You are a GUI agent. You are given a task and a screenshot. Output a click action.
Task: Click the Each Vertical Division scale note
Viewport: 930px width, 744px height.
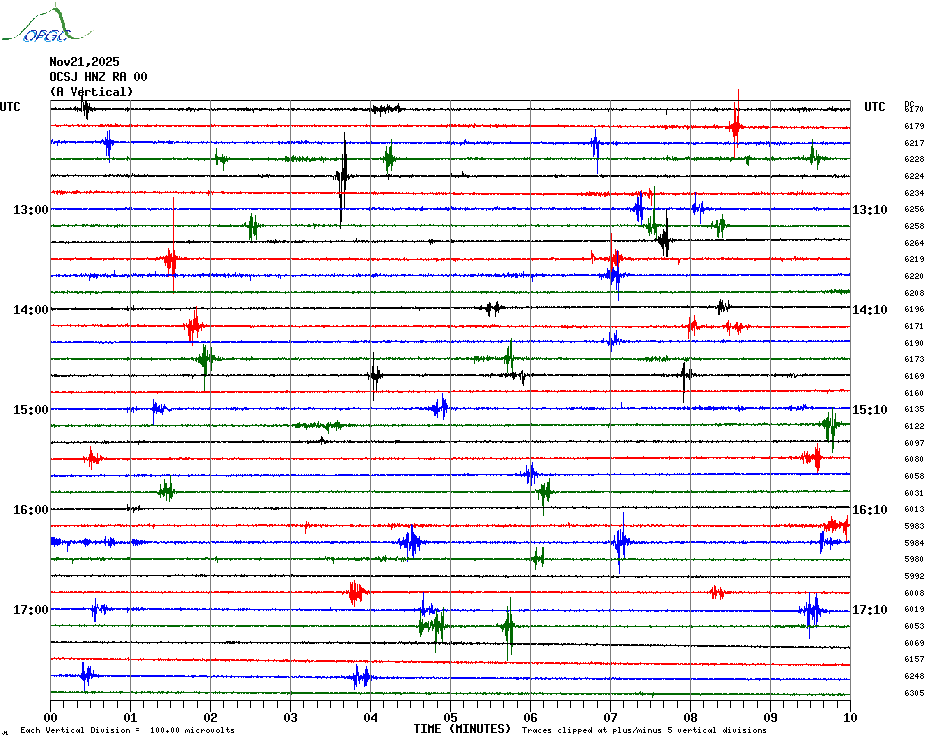coord(127,730)
